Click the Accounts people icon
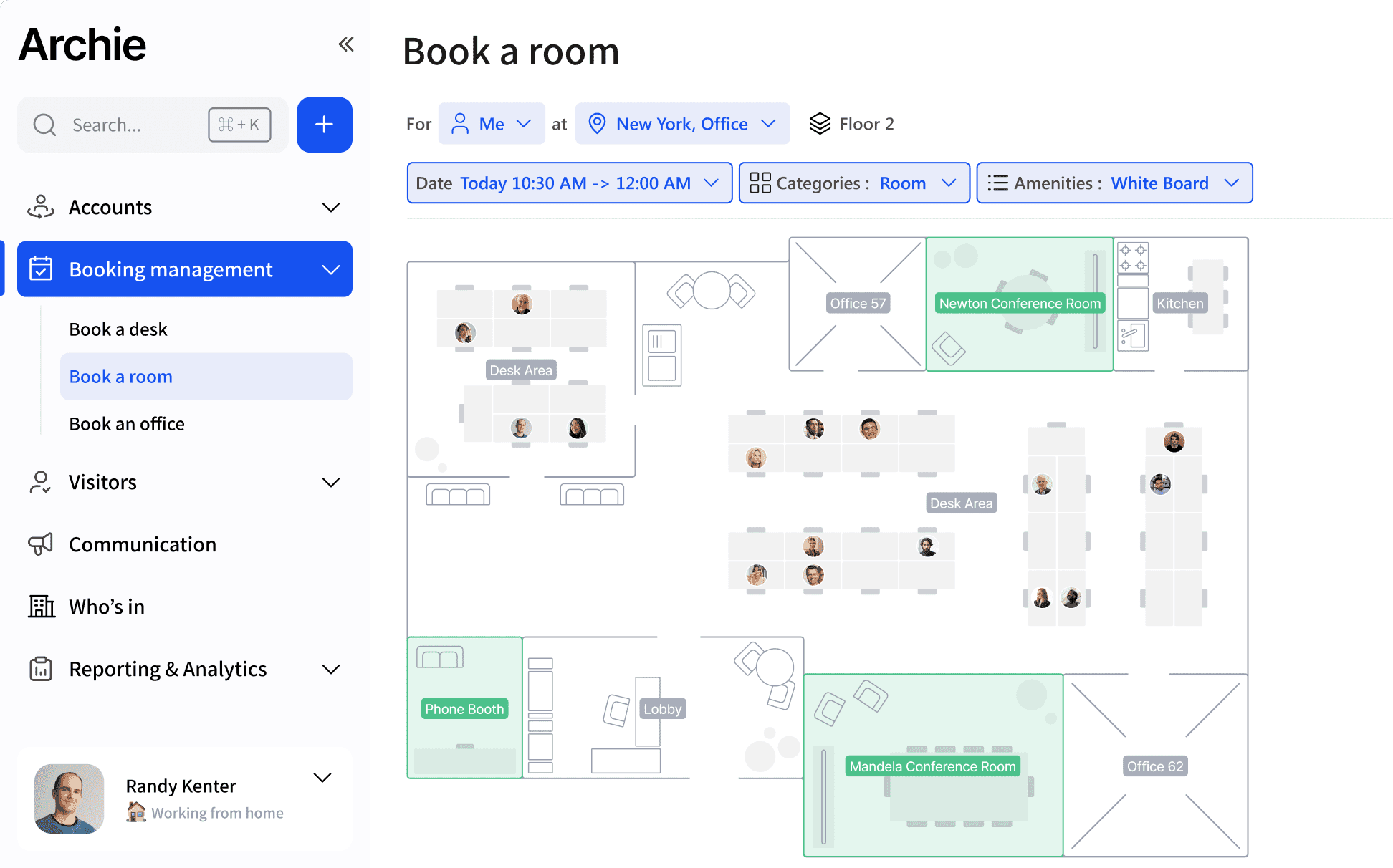Viewport: 1393px width, 868px height. tap(40, 207)
